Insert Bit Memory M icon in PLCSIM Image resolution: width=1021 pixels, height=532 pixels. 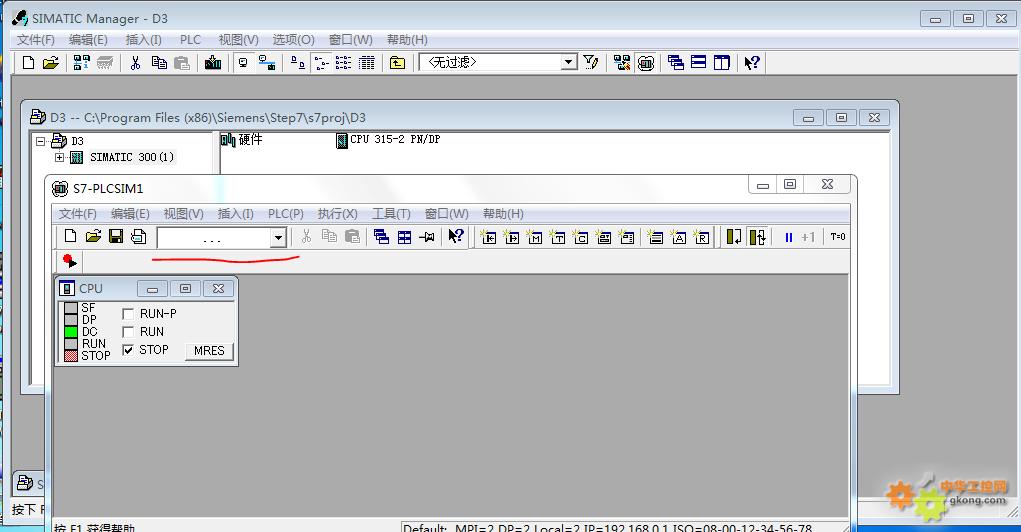click(535, 237)
